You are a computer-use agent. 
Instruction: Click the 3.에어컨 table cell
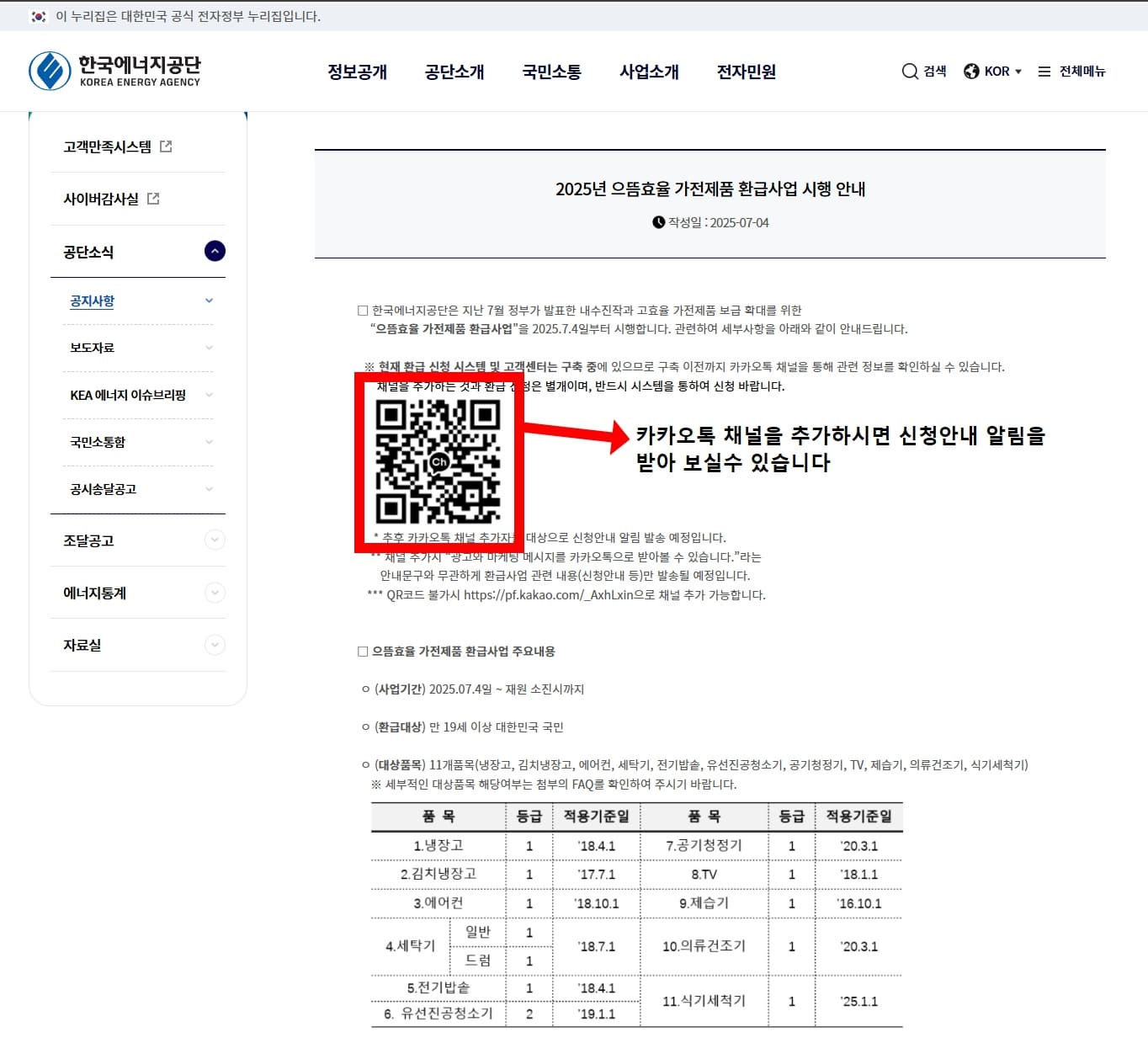click(438, 902)
